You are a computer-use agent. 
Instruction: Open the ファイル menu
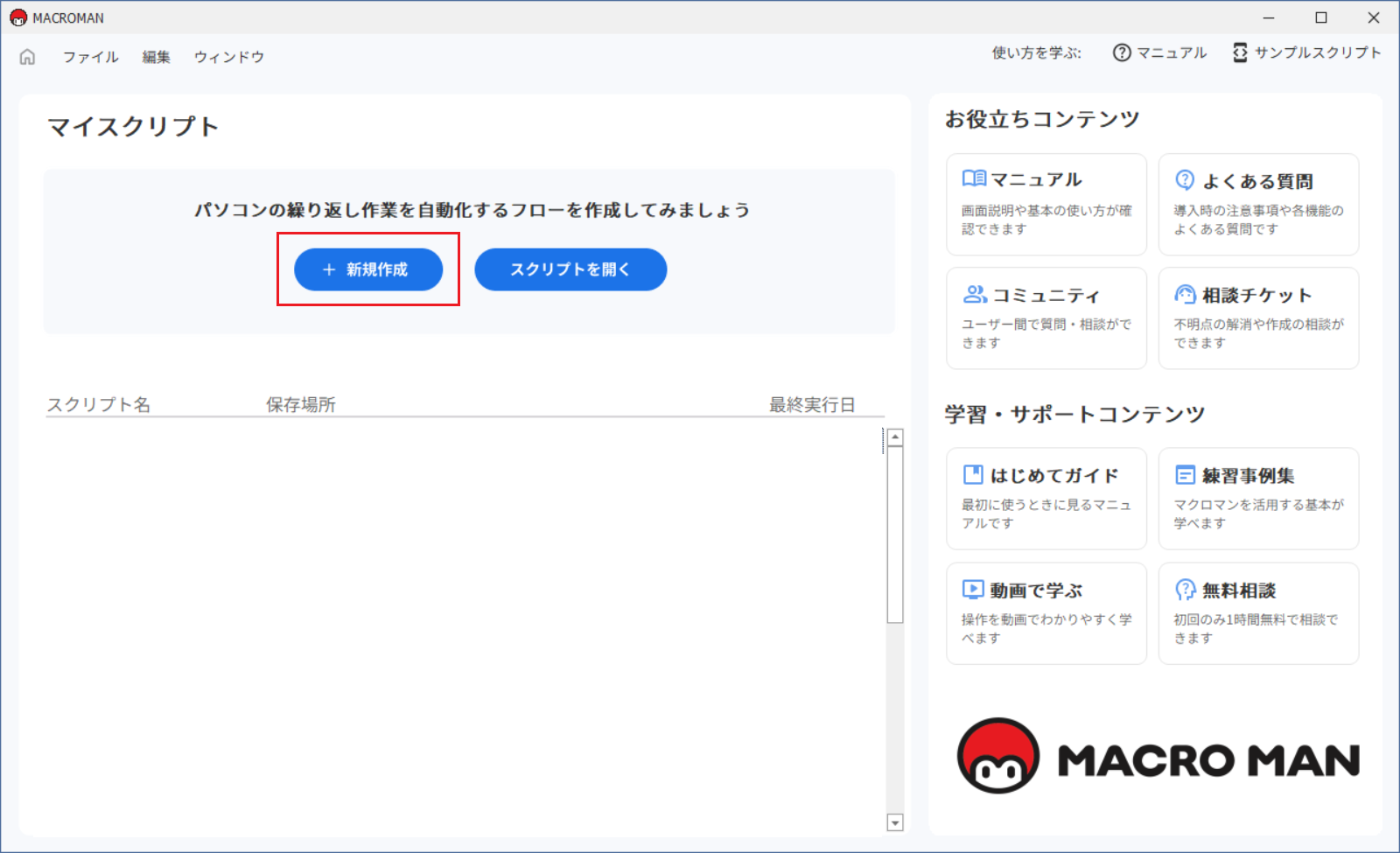pyautogui.click(x=90, y=57)
